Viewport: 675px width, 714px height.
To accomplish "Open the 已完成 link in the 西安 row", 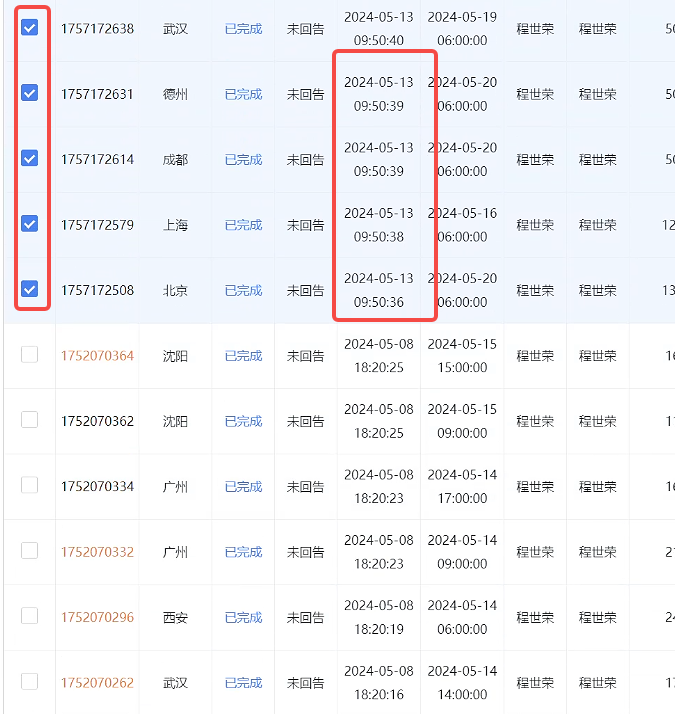I will (244, 617).
